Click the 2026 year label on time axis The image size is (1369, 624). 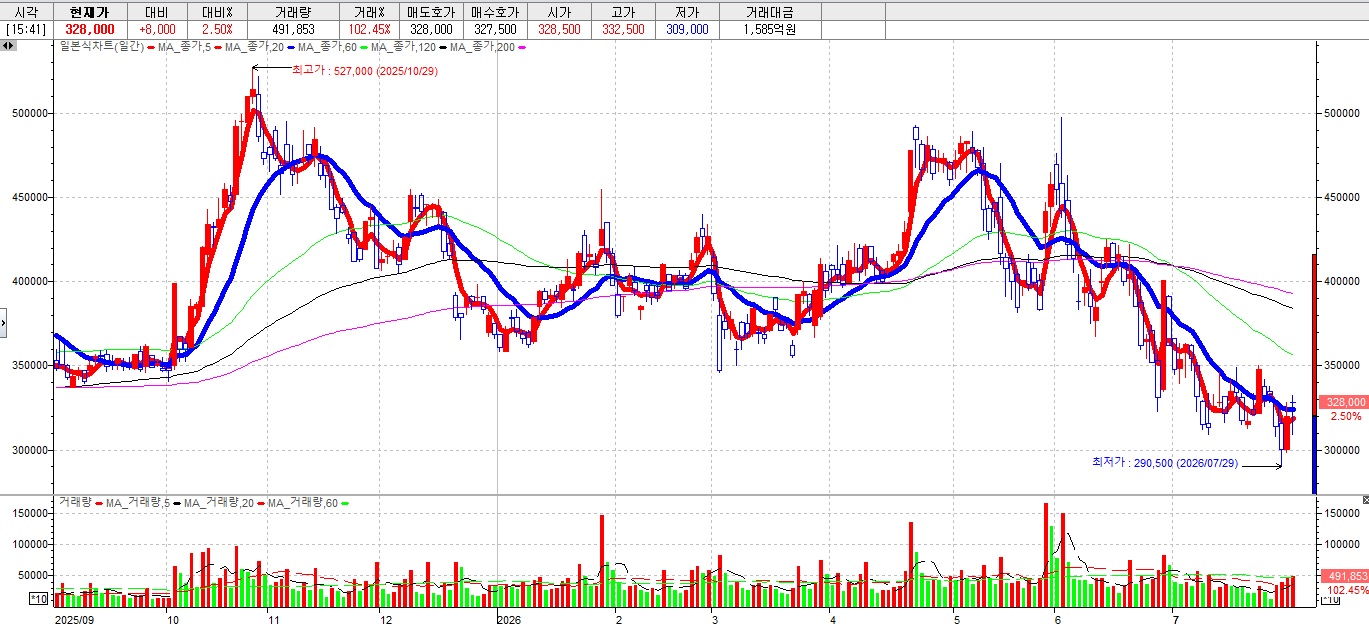[x=510, y=619]
